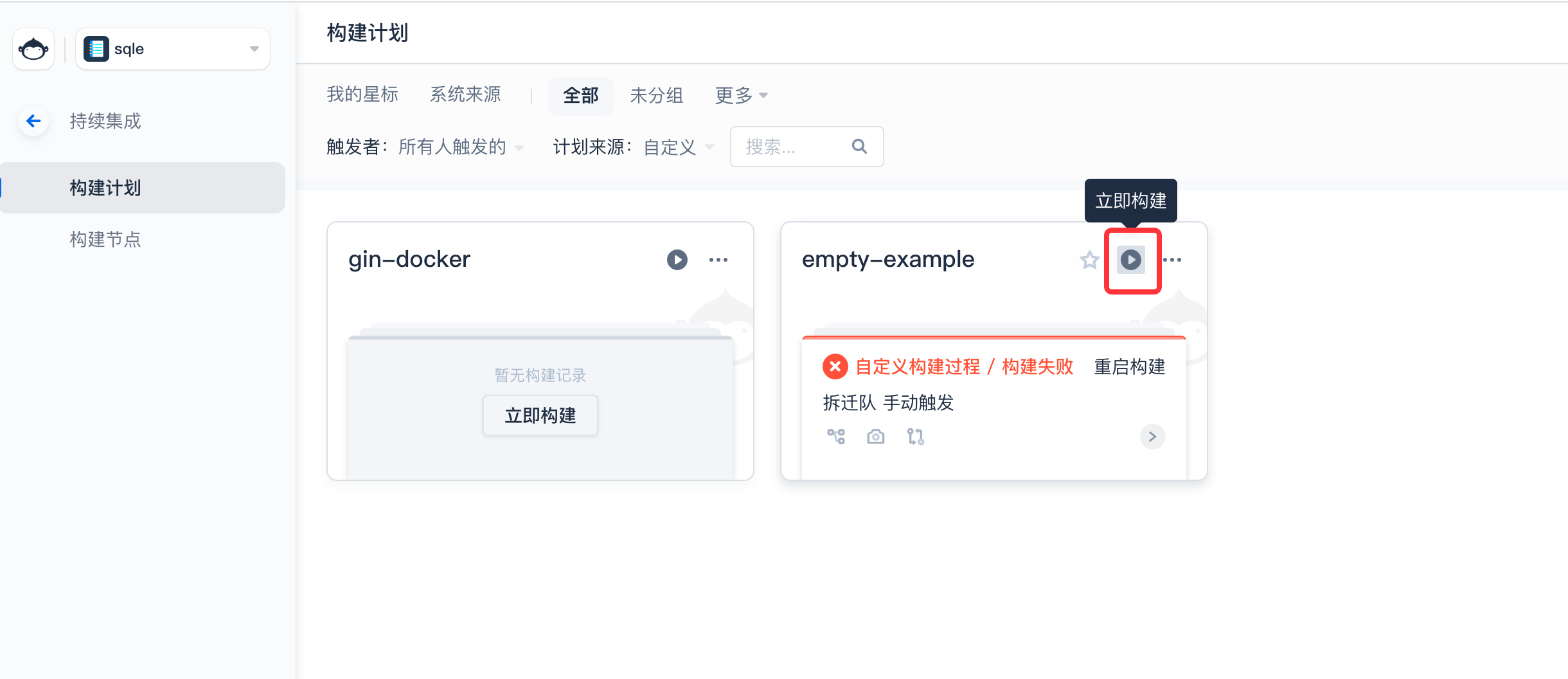This screenshot has height=679, width=1568.
Task: Select the 全部 tab
Action: 581,96
